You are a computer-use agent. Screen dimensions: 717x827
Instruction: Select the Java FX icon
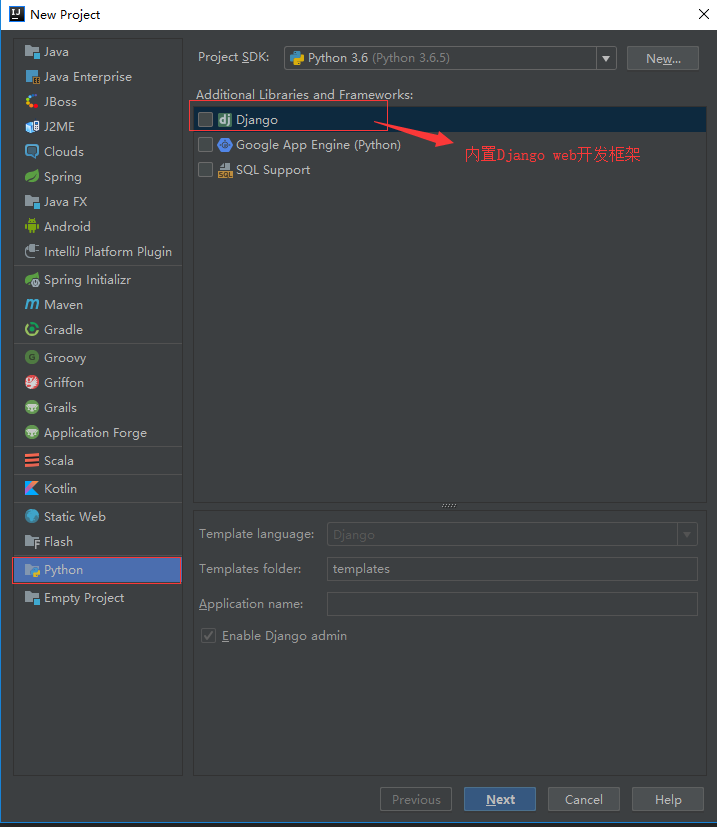[x=32, y=201]
